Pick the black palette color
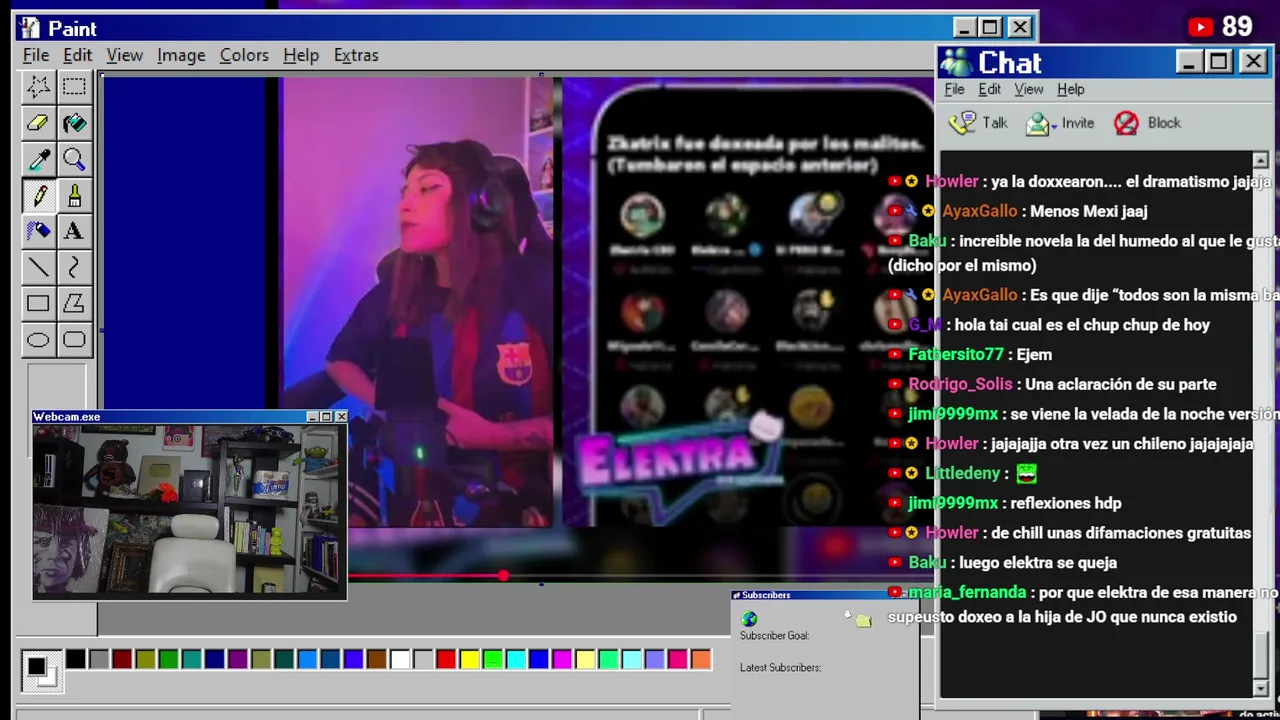 (x=76, y=659)
